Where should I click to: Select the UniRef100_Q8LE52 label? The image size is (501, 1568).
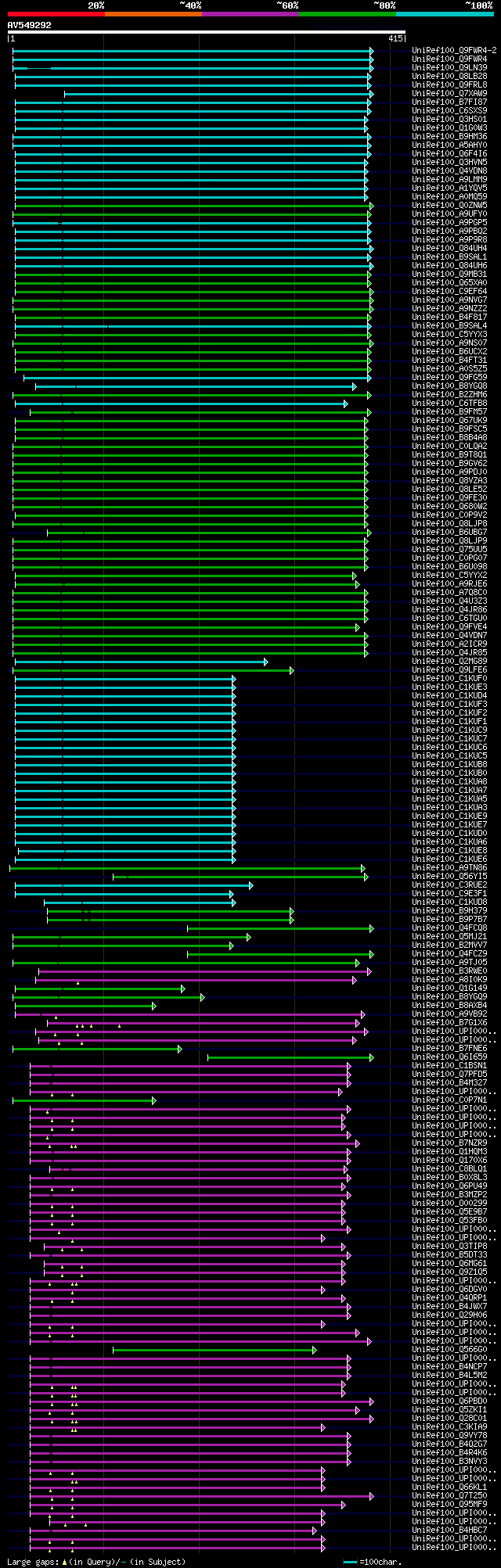tap(450, 489)
